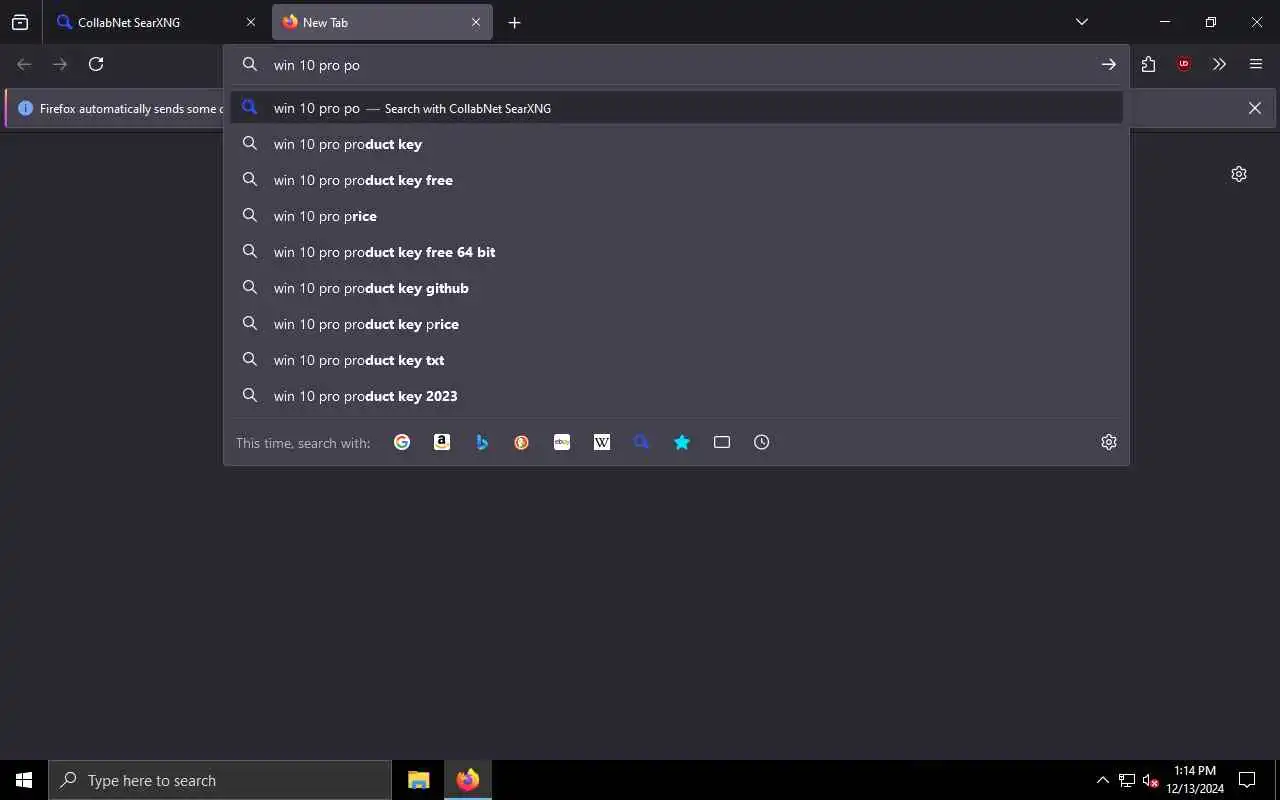Search this time with Bing
Image resolution: width=1280 pixels, height=800 pixels.
482,442
